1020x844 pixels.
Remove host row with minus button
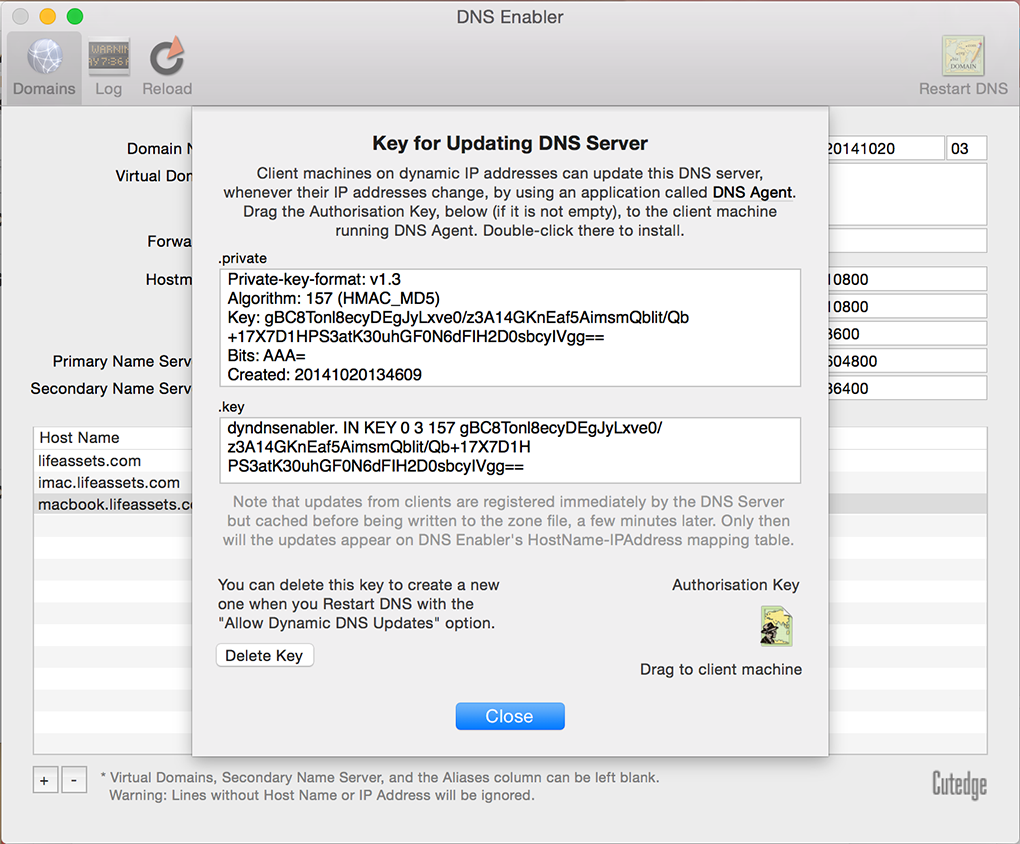pyautogui.click(x=74, y=780)
